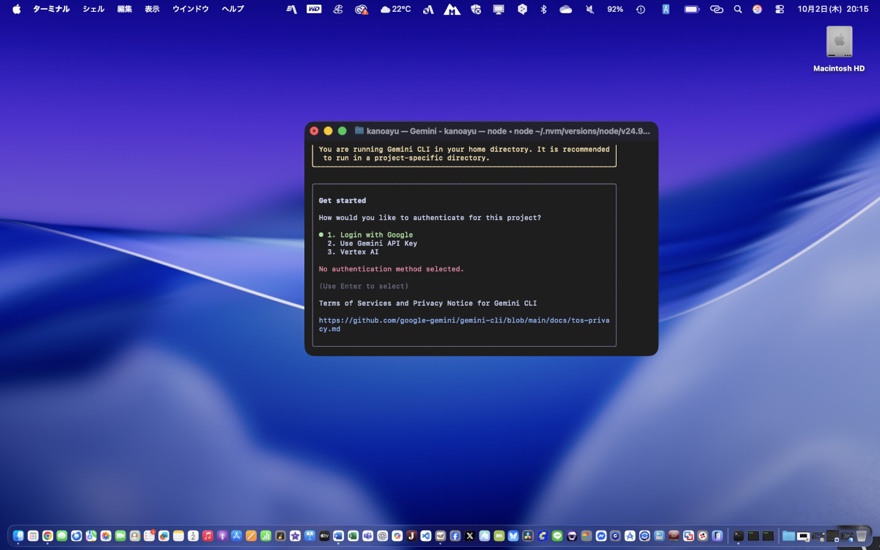Screen dimensions: 880x550
Task: Click the Spotlight search magnifier icon
Action: pos(738,9)
